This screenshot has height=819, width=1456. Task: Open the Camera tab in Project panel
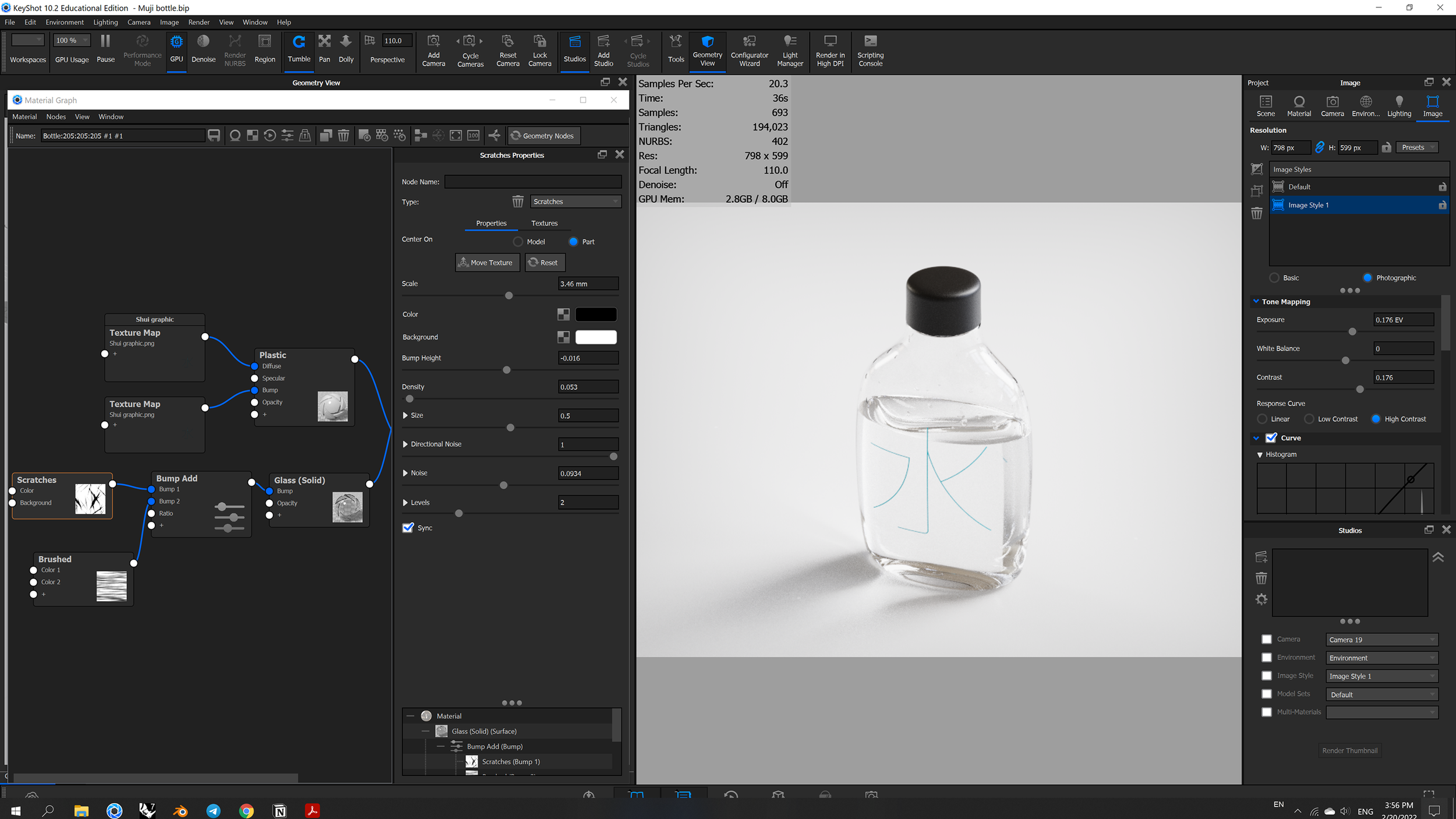pyautogui.click(x=1332, y=106)
